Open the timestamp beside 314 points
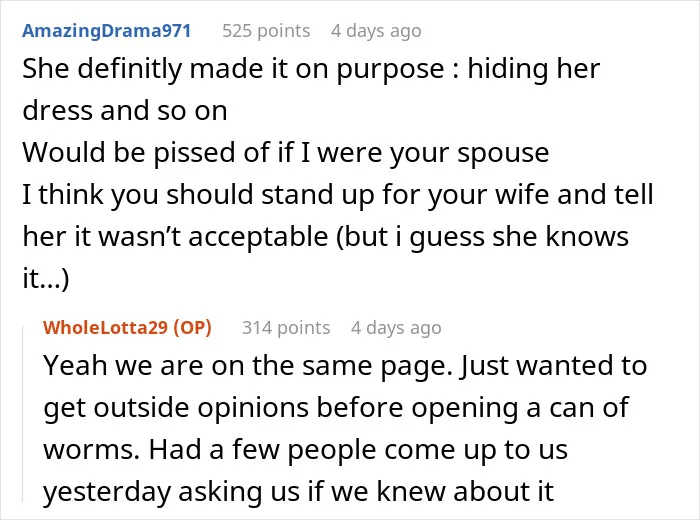The height and width of the screenshot is (520, 700). click(x=396, y=328)
